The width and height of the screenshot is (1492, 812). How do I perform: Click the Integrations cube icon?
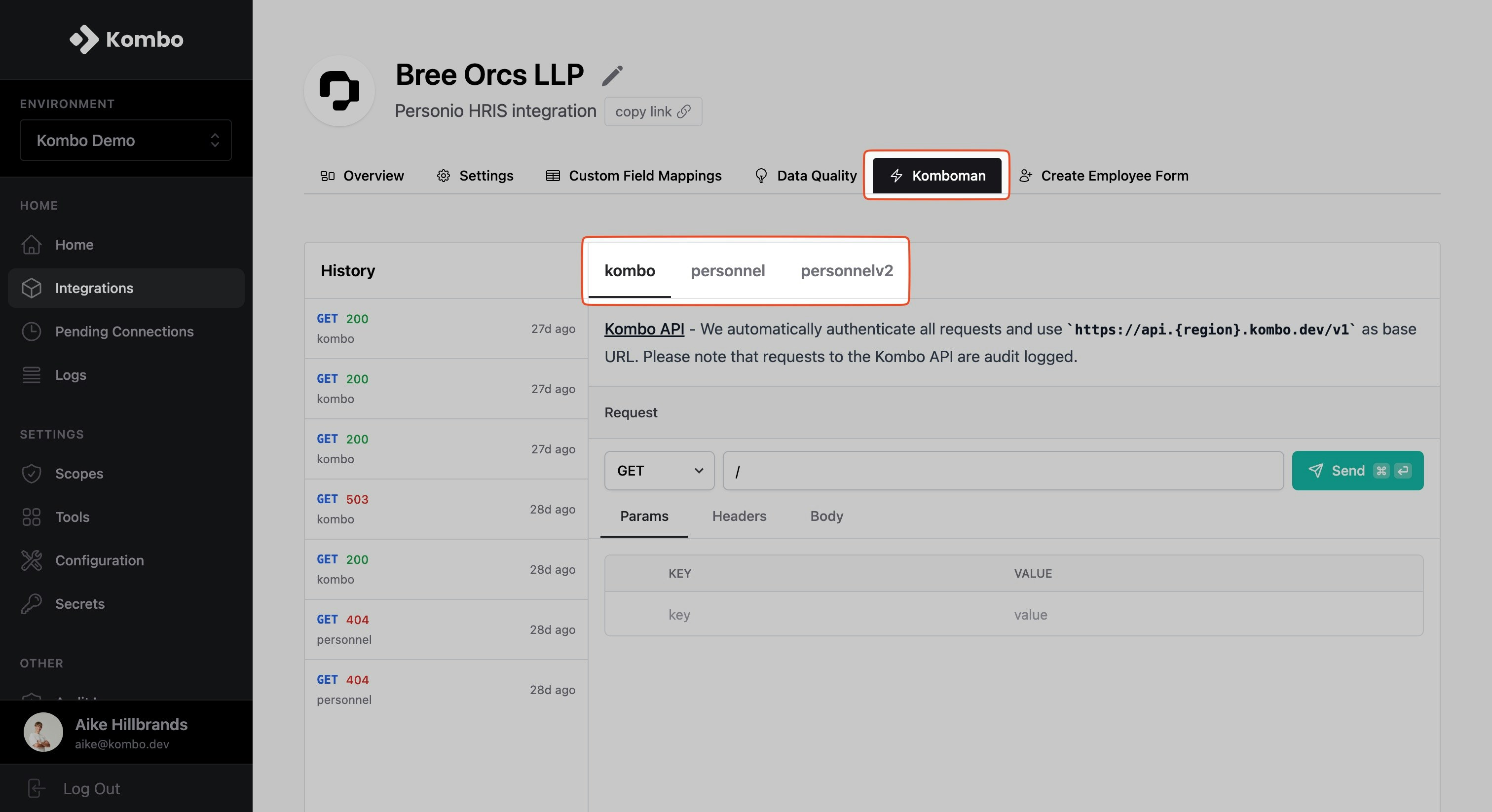pos(31,288)
